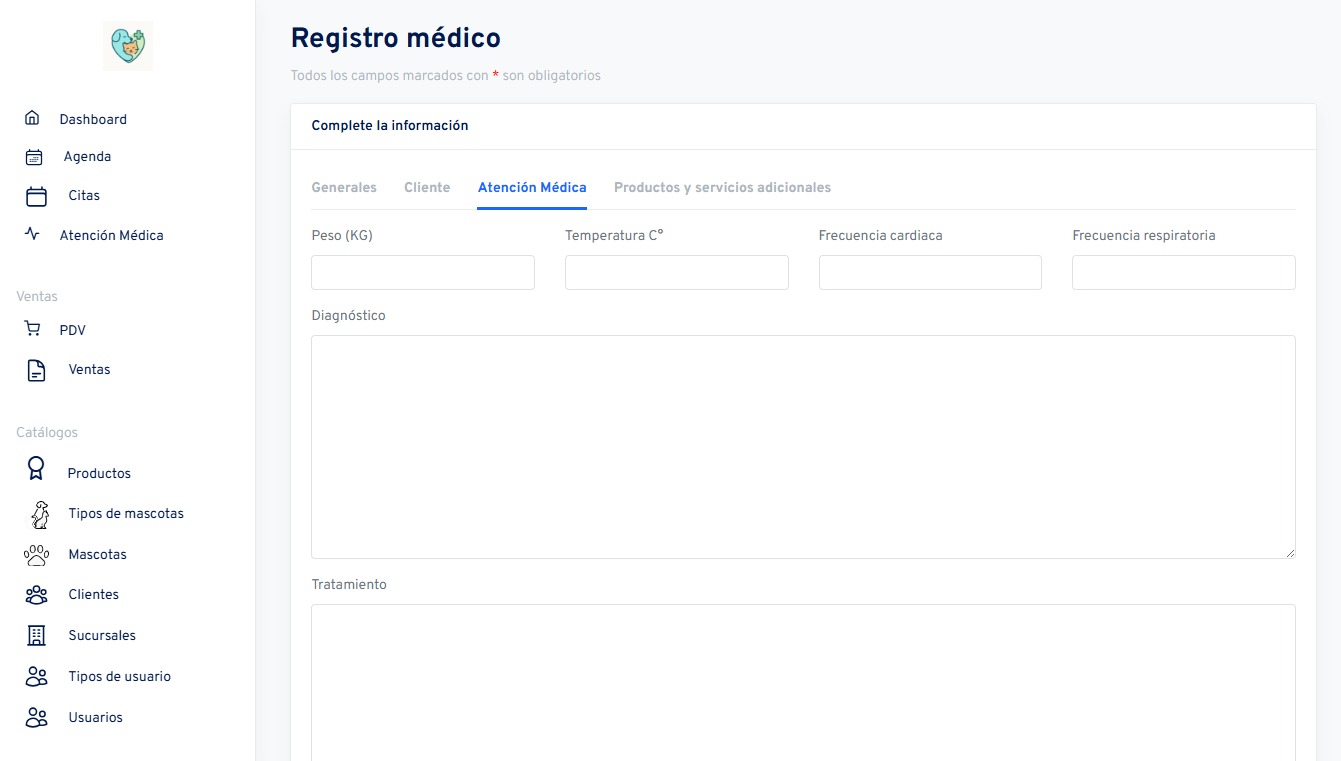
Task: Click the Citas calendar icon
Action: pyautogui.click(x=36, y=196)
